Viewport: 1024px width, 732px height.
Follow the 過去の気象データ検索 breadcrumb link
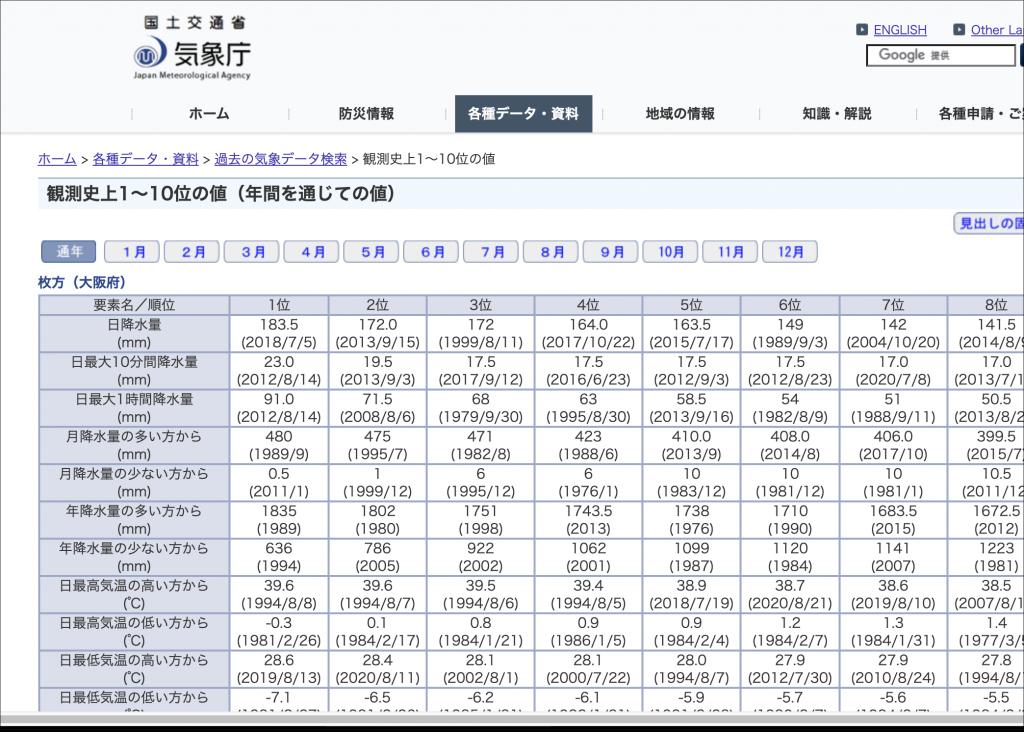(x=280, y=159)
